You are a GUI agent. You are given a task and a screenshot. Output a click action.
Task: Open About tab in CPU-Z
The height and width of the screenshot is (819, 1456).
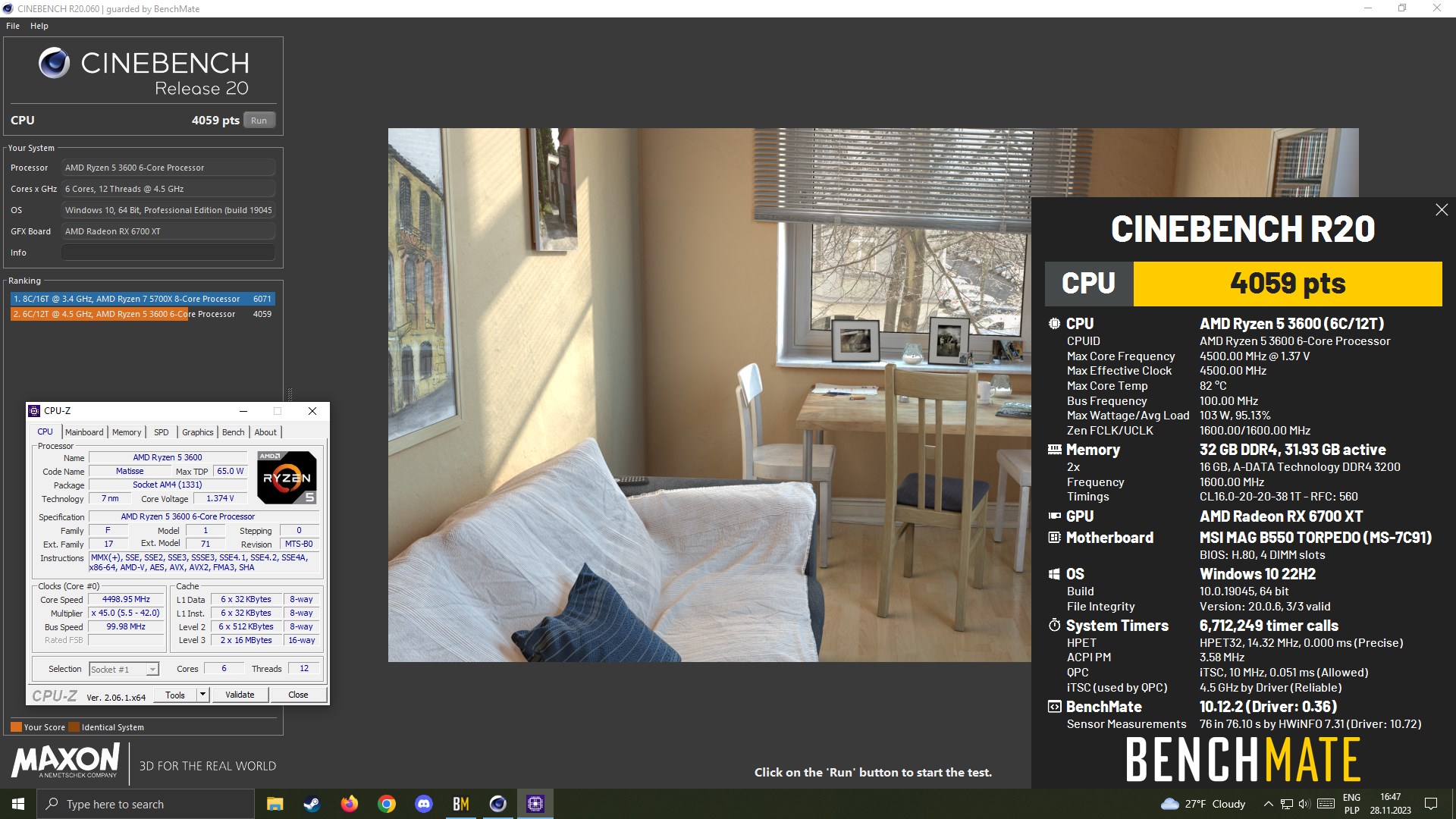[x=265, y=432]
